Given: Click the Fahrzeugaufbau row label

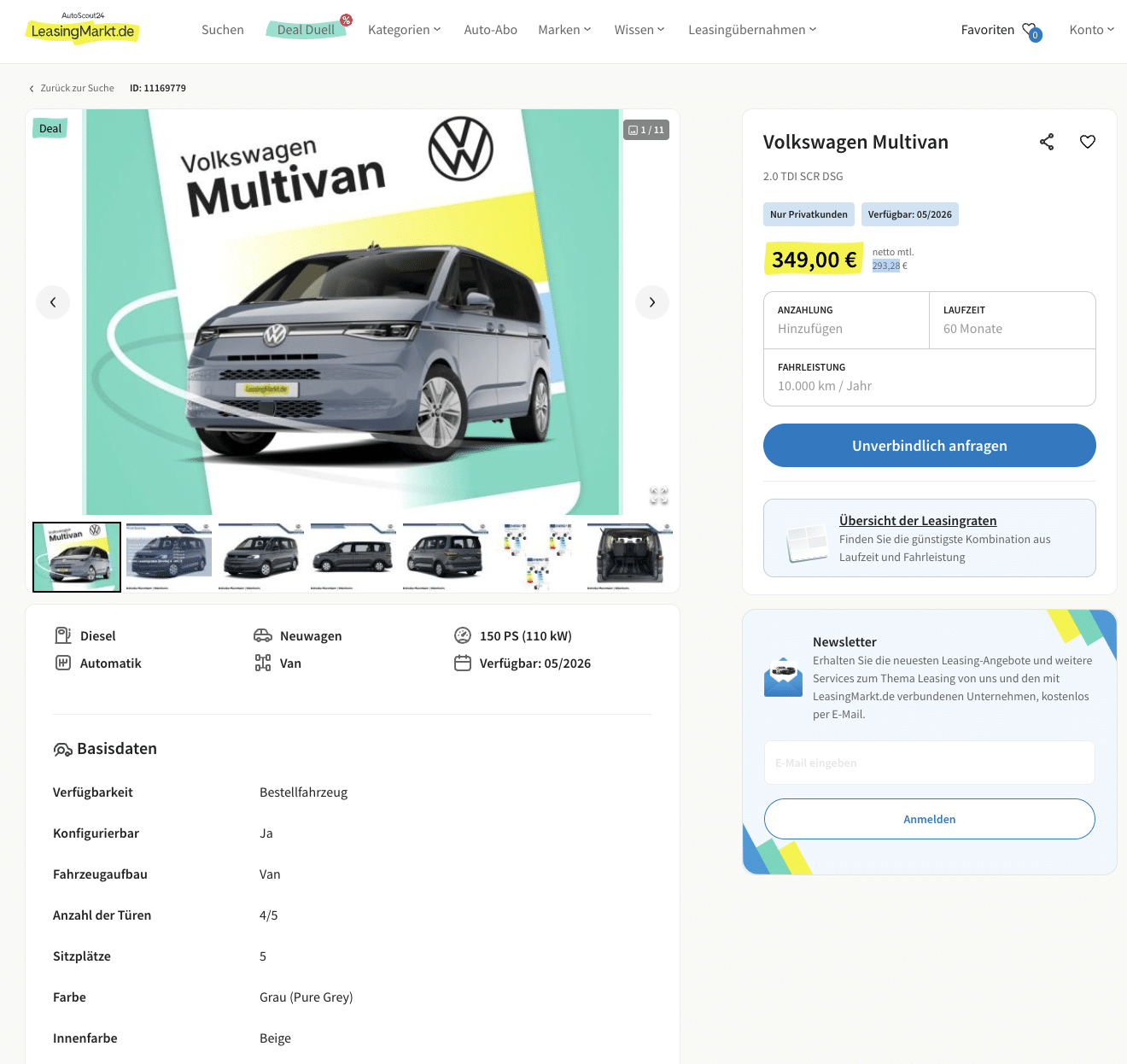Looking at the screenshot, I should 100,874.
